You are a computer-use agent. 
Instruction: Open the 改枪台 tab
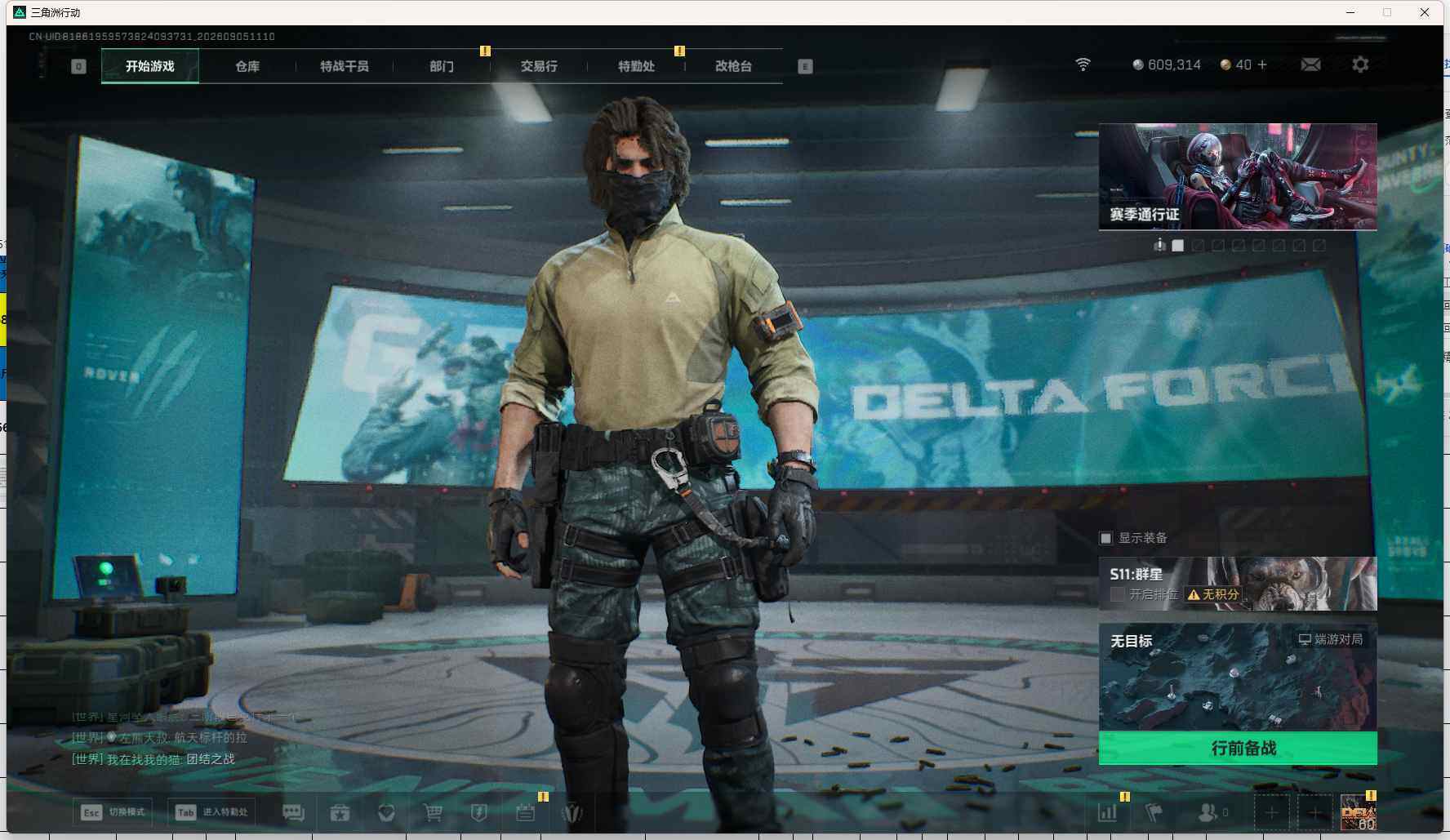coord(733,66)
